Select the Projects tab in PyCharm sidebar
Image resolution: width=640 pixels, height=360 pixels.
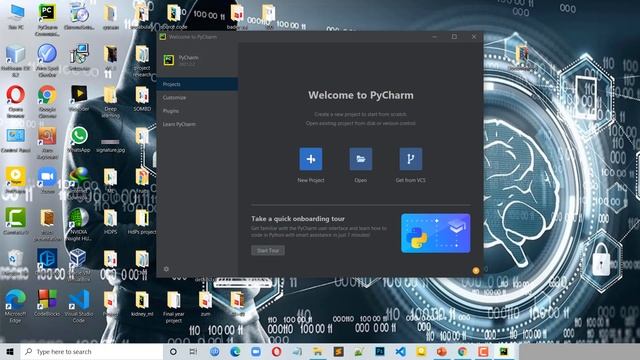tap(197, 84)
